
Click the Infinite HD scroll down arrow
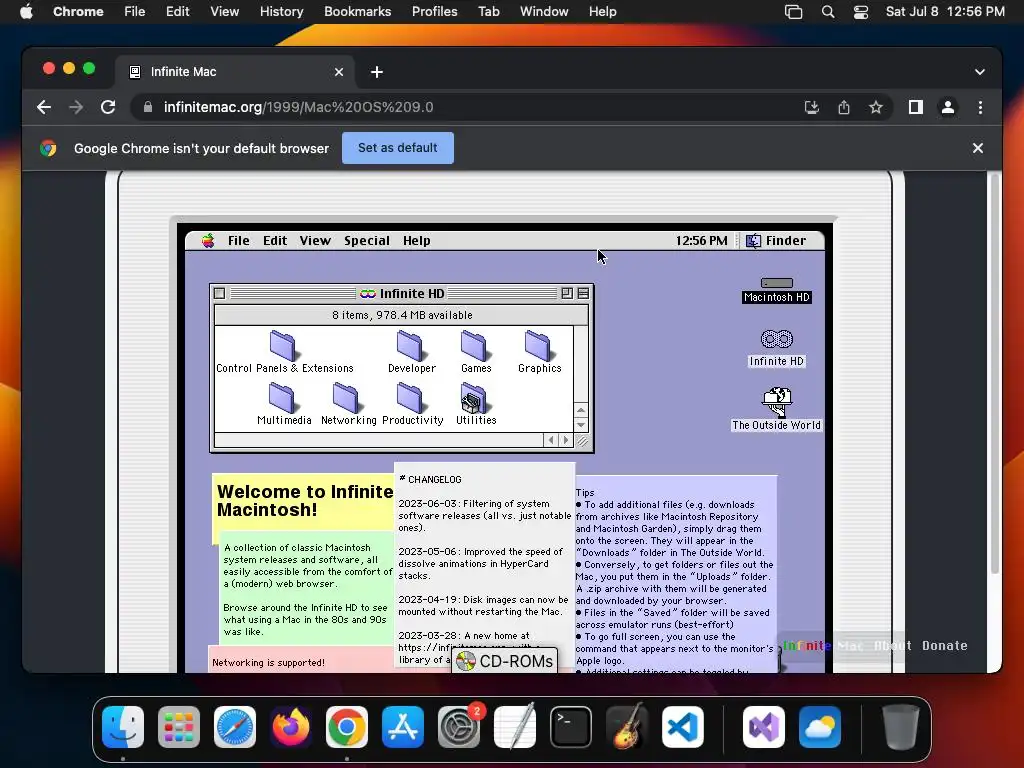pos(581,425)
